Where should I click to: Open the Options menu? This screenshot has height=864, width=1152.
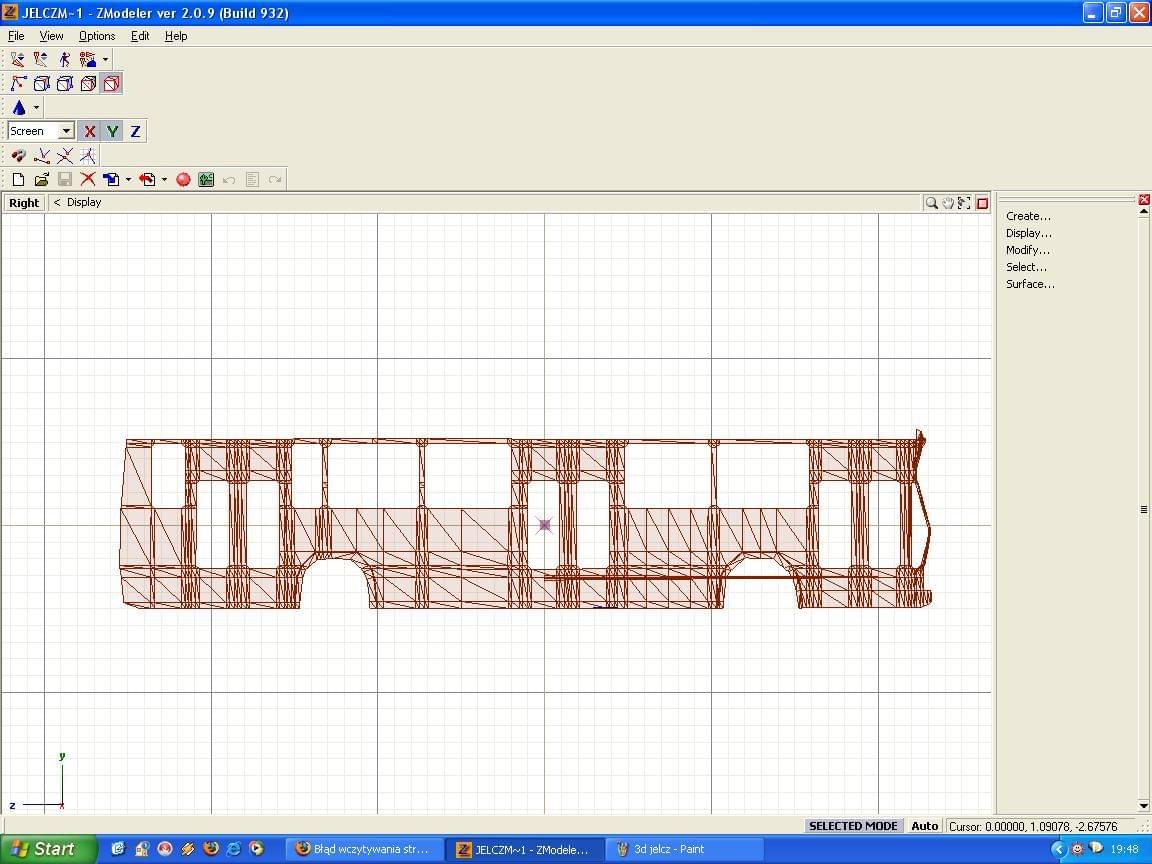click(x=97, y=36)
